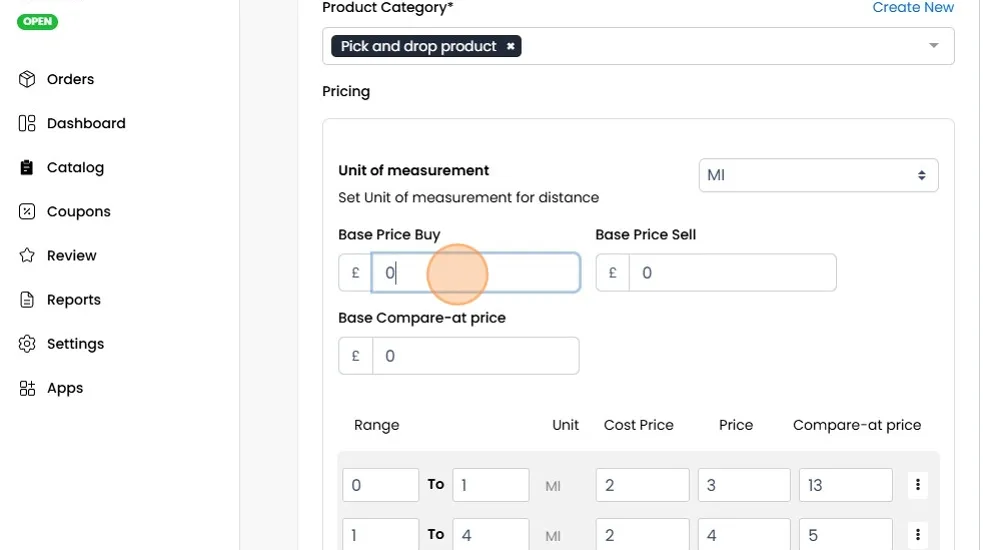Open options menu for the 1 To 4 range row
This screenshot has height=550, width=983.
(918, 534)
